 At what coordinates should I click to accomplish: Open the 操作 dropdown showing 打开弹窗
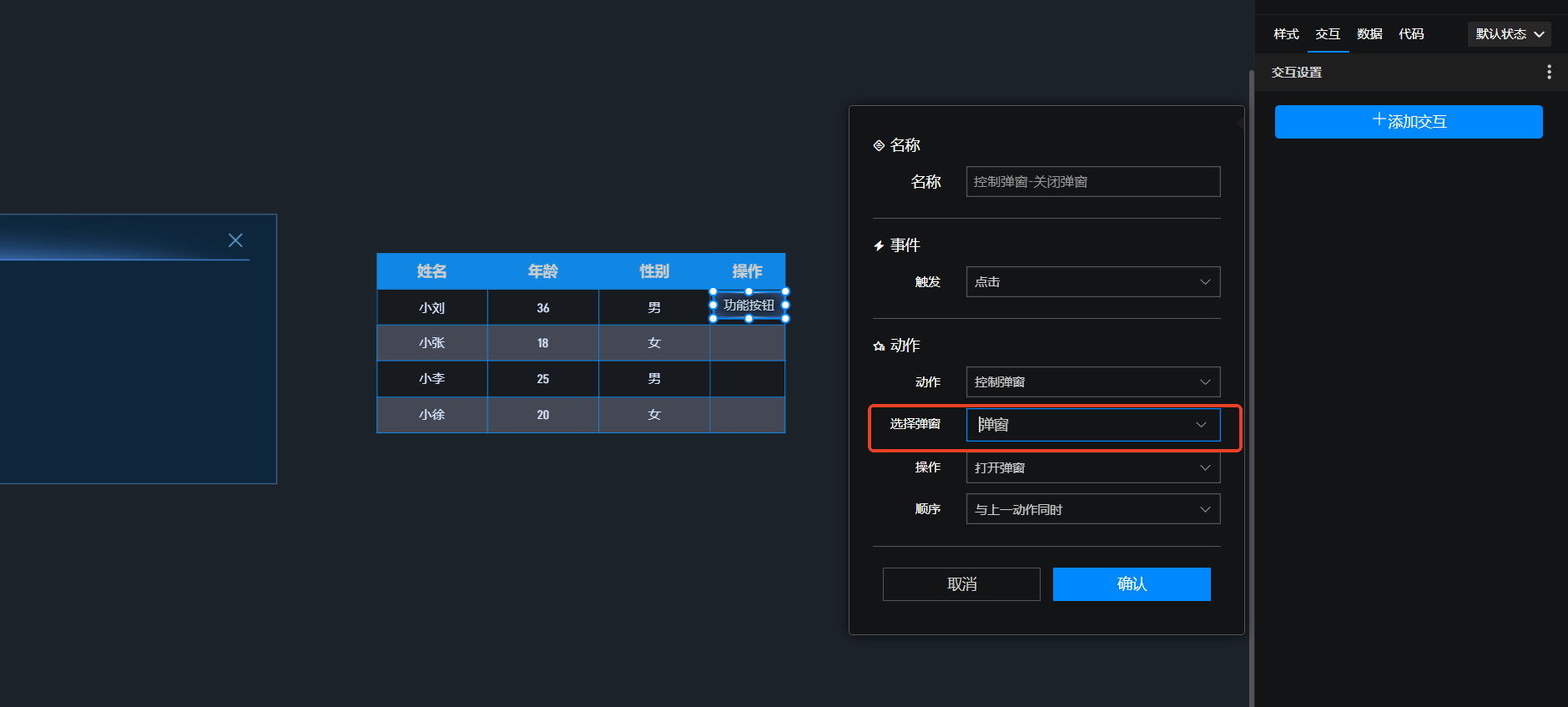pyautogui.click(x=1092, y=468)
